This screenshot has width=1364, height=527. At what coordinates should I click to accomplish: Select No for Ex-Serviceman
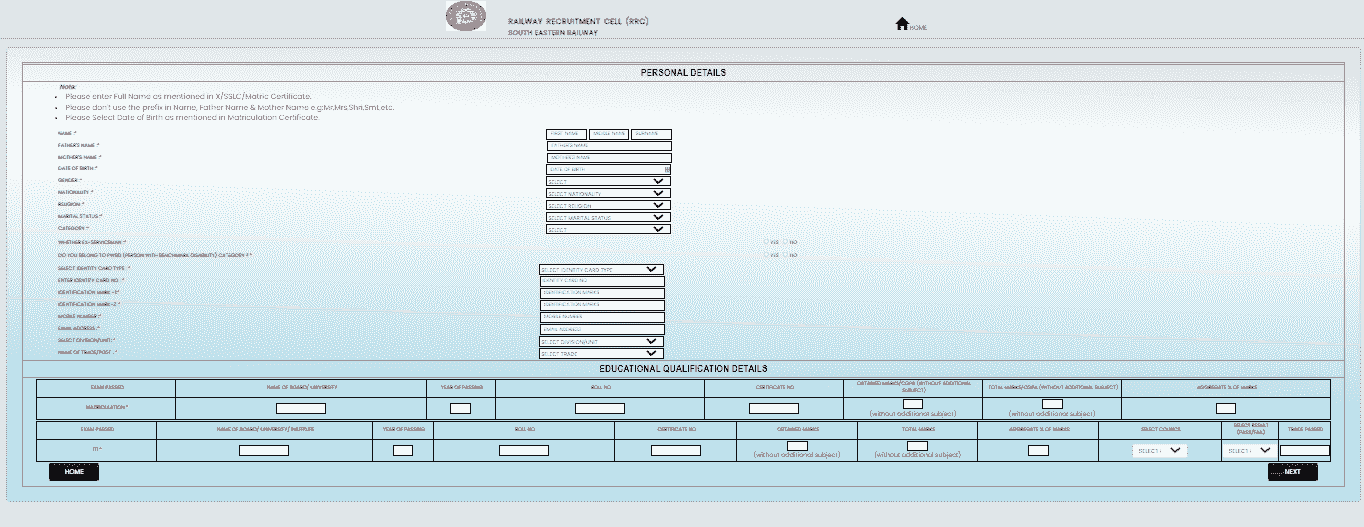(x=785, y=242)
